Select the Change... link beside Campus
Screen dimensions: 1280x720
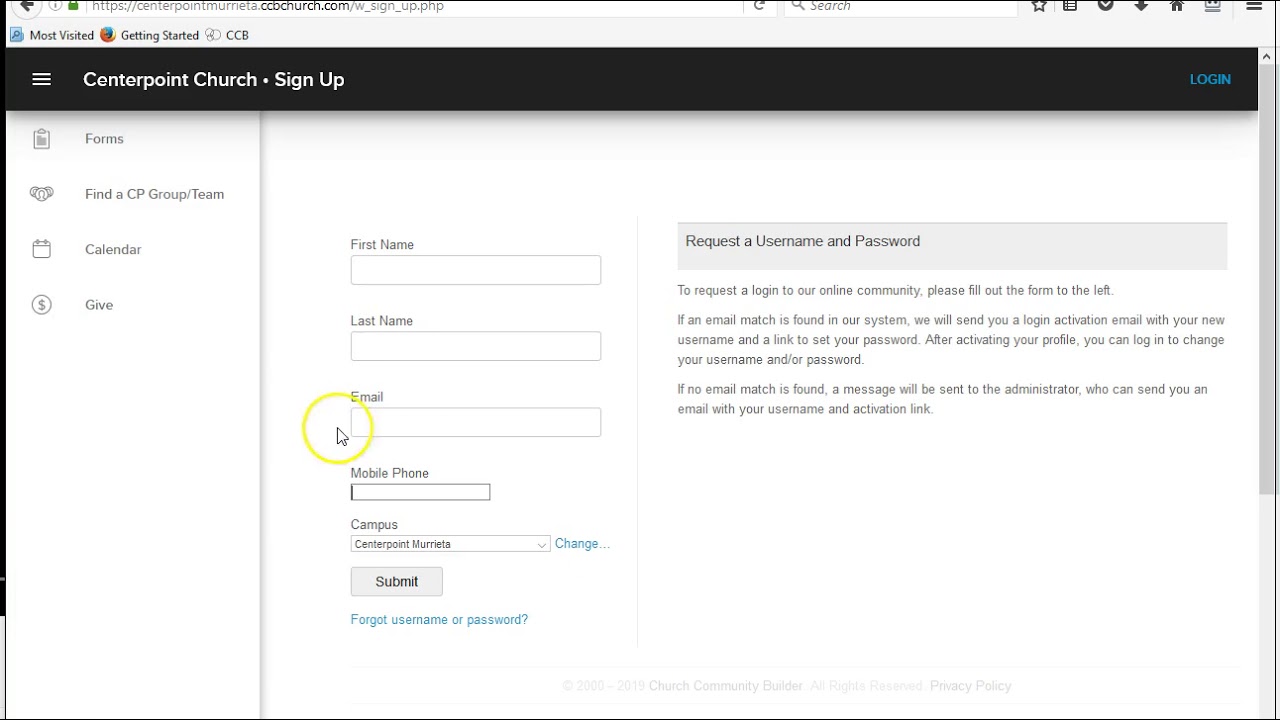coord(582,544)
